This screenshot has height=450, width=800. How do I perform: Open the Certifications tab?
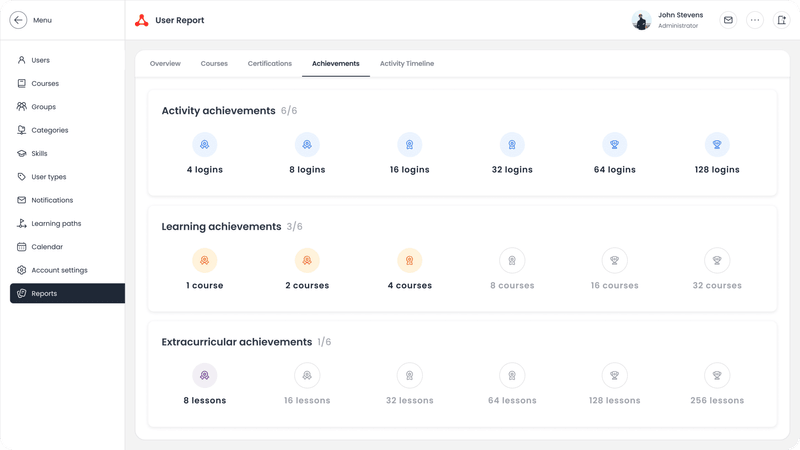(x=270, y=64)
